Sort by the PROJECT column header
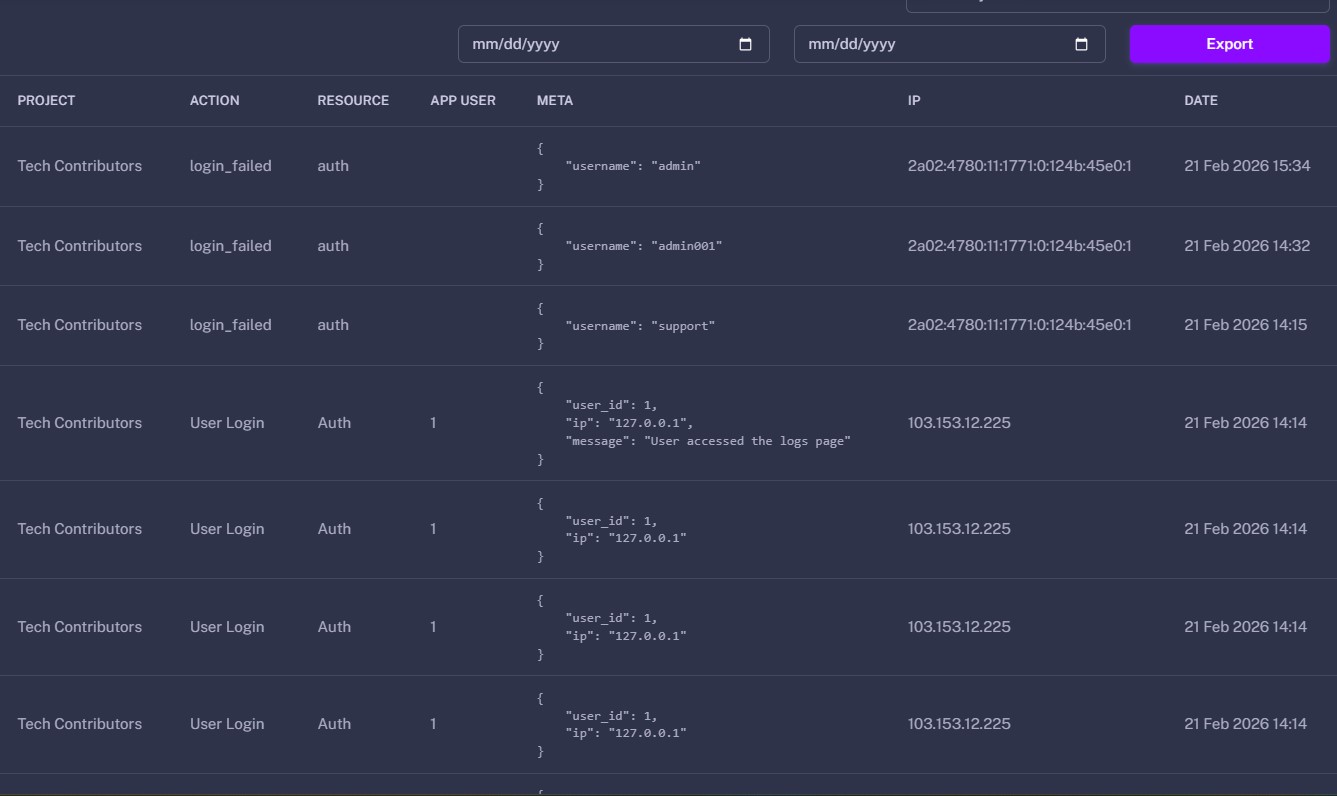Screen dimensions: 1337x796 click(46, 100)
